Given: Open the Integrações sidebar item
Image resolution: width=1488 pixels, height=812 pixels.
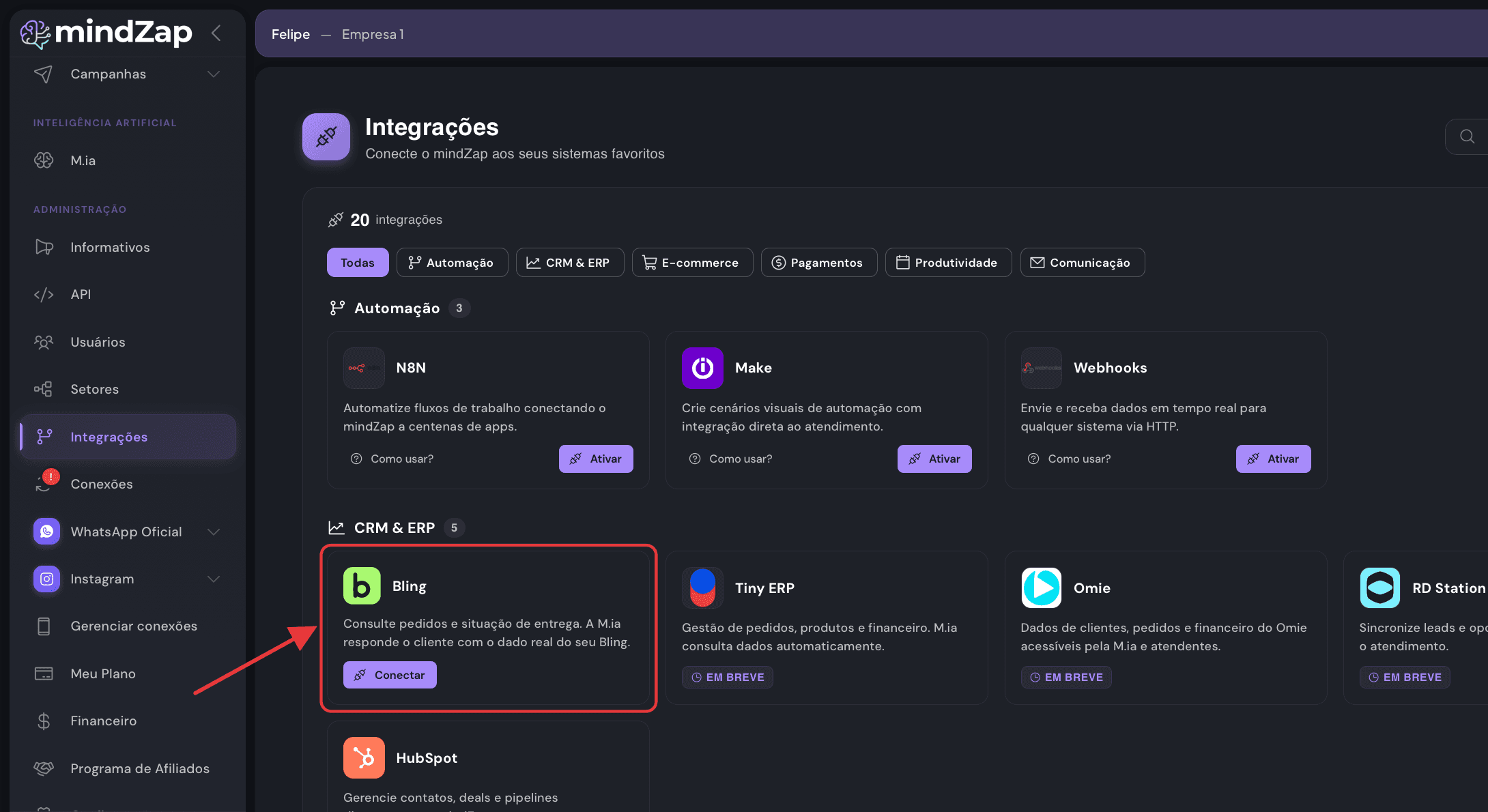Looking at the screenshot, I should (128, 437).
